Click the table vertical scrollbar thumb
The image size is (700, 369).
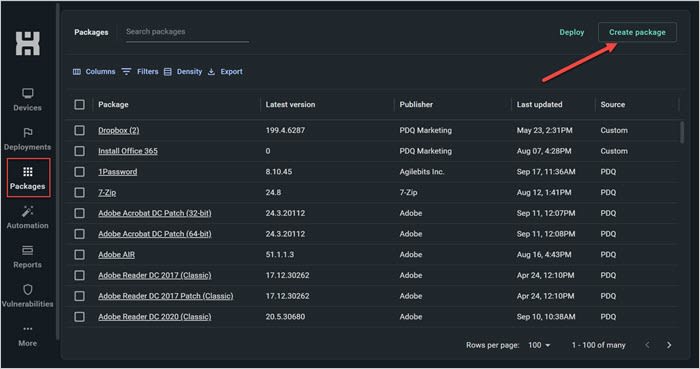coord(682,133)
